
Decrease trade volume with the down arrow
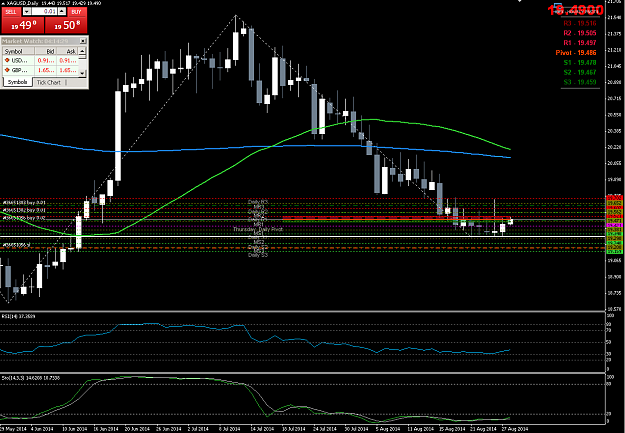click(x=27, y=12)
